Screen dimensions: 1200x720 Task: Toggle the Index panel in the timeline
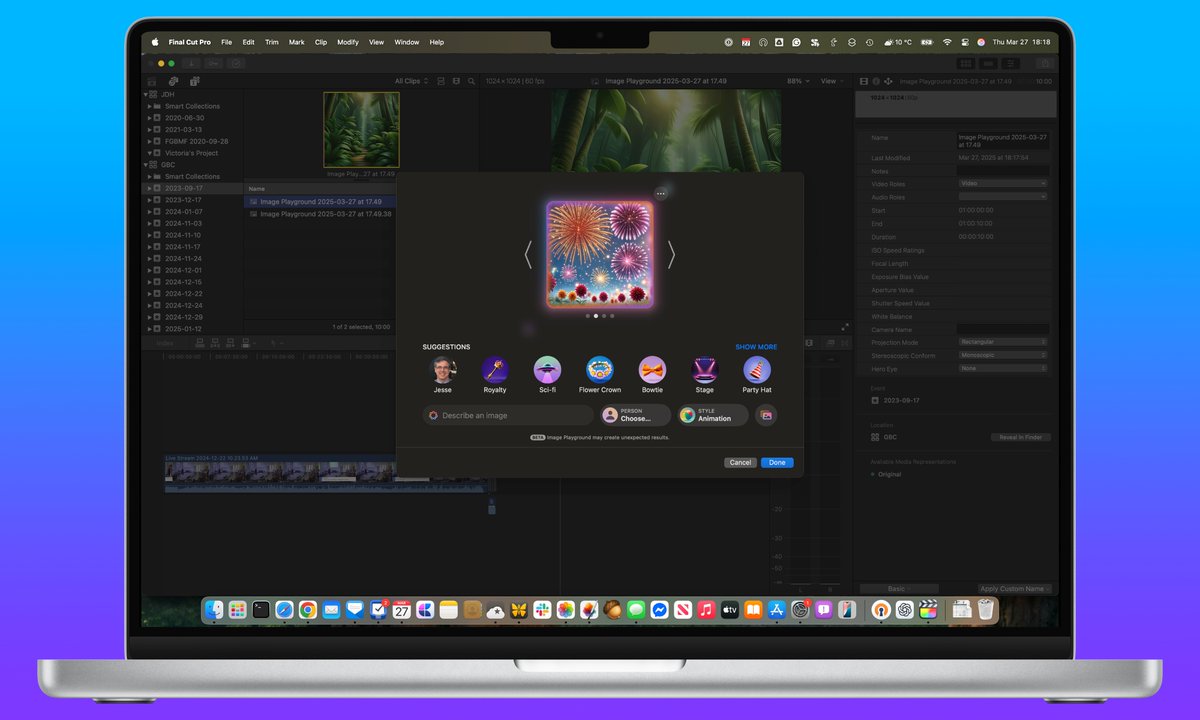click(x=165, y=345)
